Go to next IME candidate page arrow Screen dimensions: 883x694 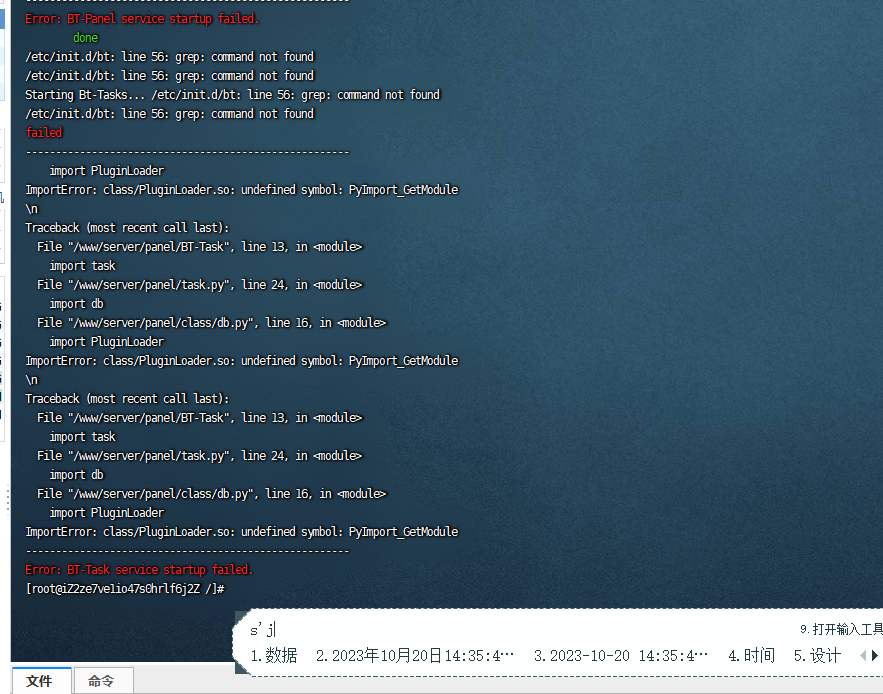coord(875,656)
